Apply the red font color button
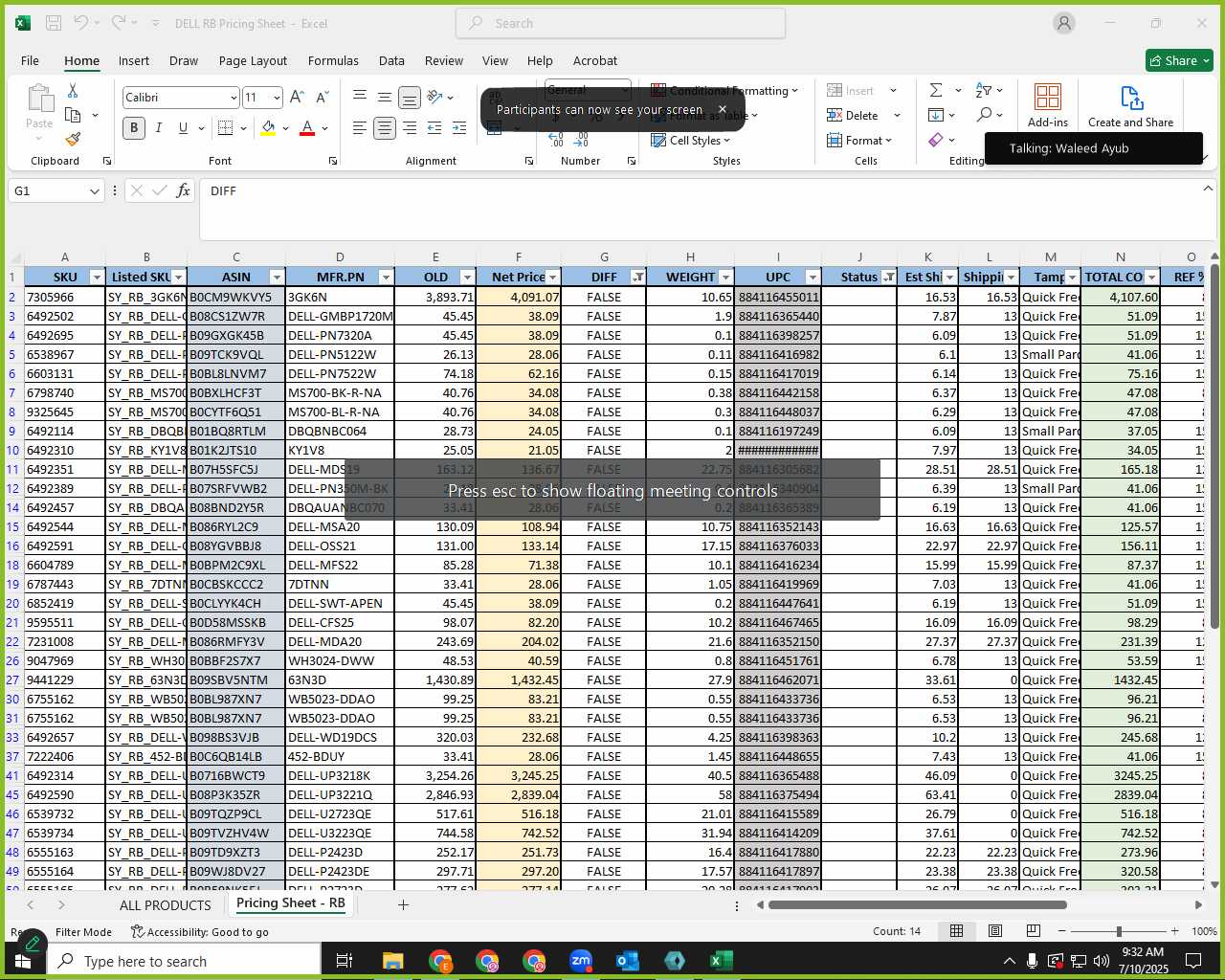The height and width of the screenshot is (980, 1225). pyautogui.click(x=307, y=128)
